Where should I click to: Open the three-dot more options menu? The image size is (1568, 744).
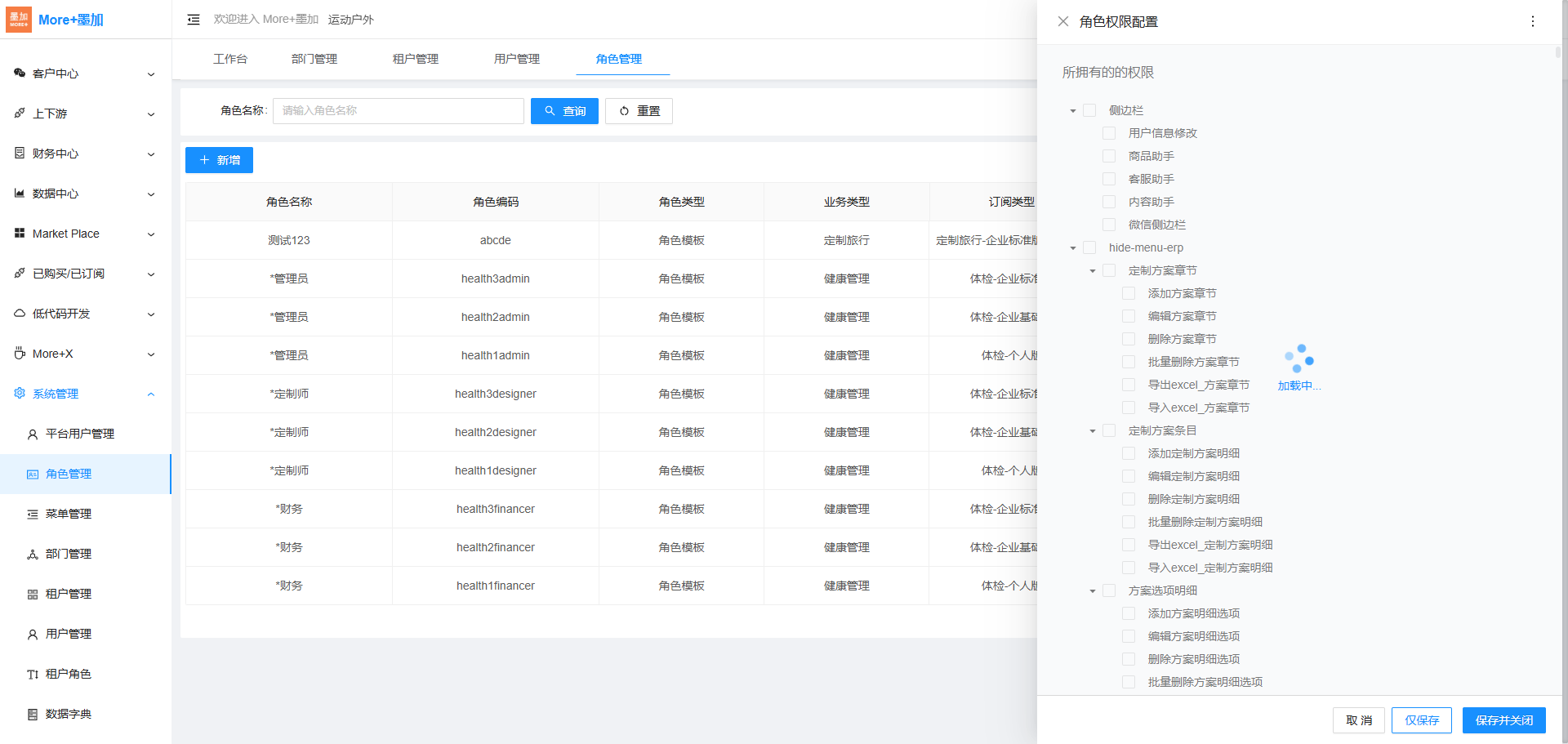[1532, 22]
